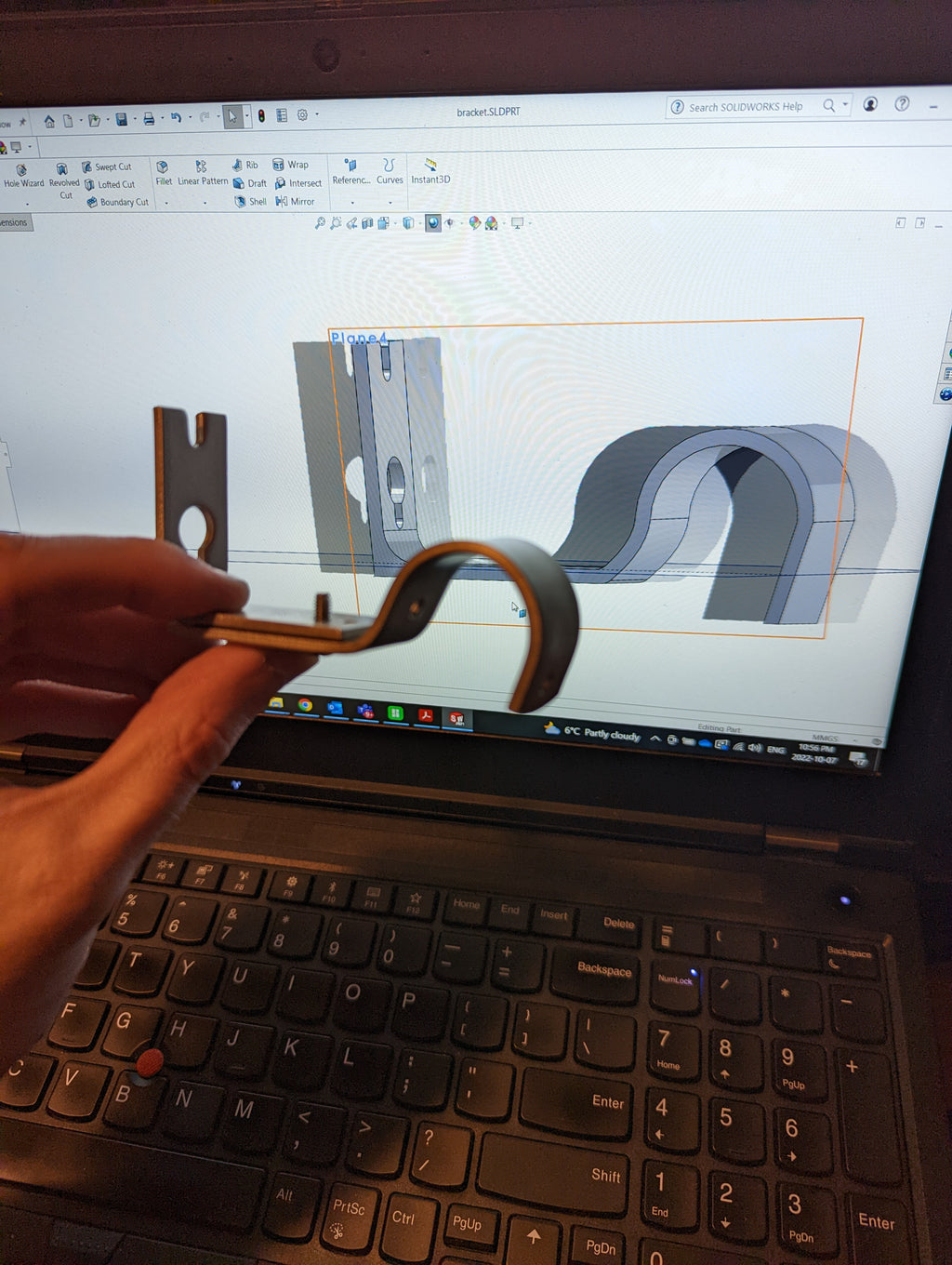Open the Linear Pattern tool
Screen dimensions: 952x1265
point(203,174)
